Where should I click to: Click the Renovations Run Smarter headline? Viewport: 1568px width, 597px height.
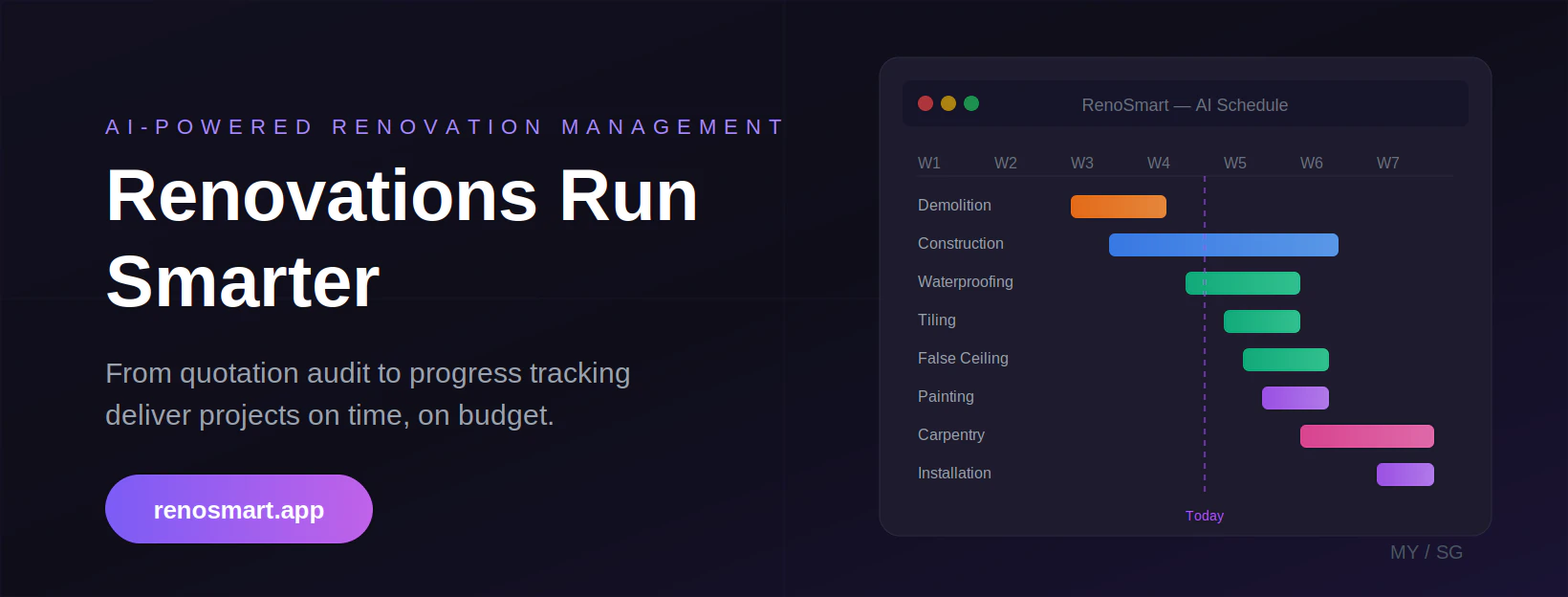click(x=402, y=239)
